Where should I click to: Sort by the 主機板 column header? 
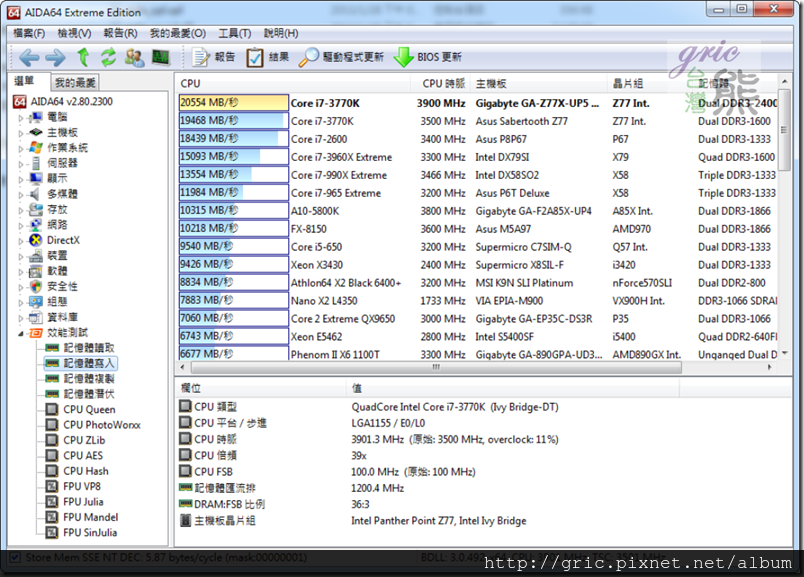click(538, 83)
